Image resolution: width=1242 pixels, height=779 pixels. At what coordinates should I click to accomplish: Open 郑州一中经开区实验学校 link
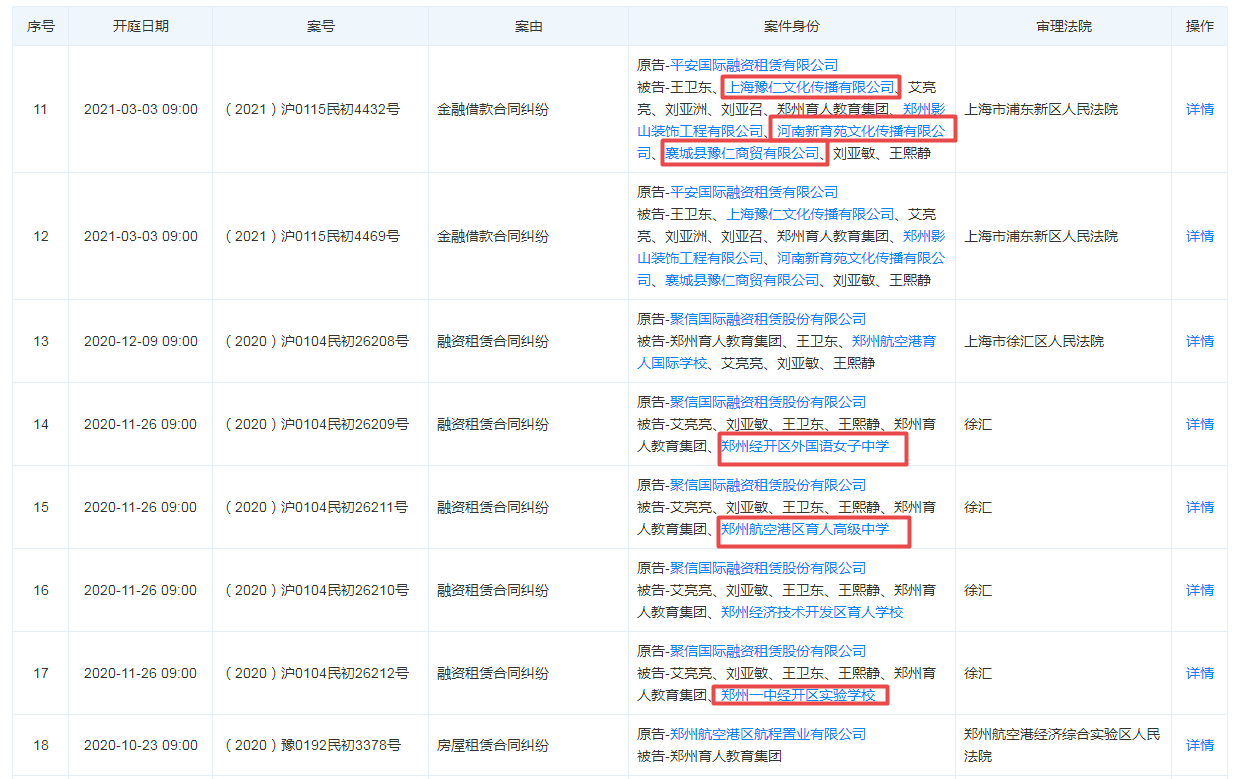798,695
